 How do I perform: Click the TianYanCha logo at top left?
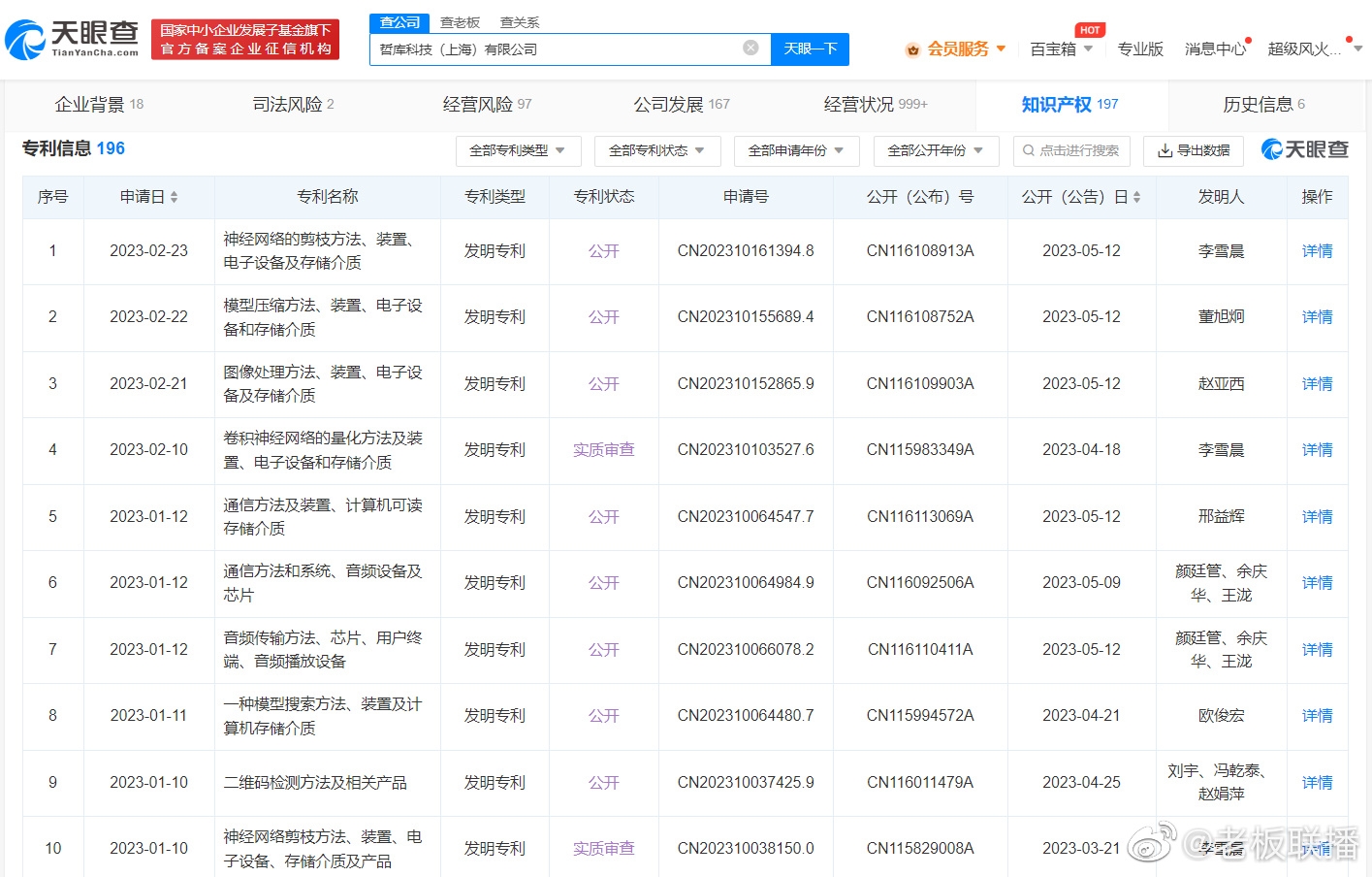73,39
